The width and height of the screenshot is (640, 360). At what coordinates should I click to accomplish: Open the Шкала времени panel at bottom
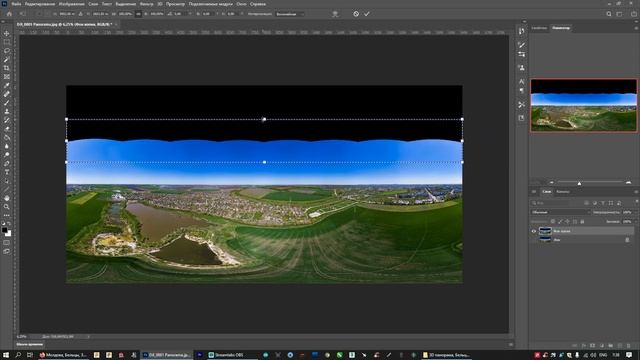tap(30, 344)
